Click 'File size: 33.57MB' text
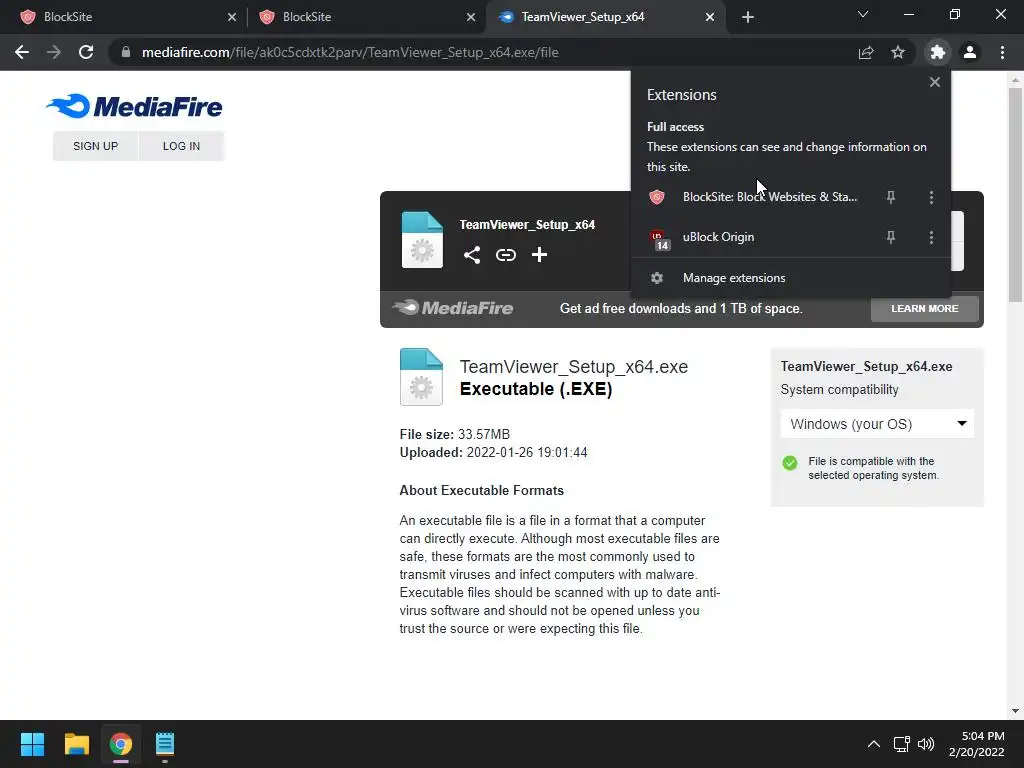Viewport: 1024px width, 768px height. tap(455, 434)
